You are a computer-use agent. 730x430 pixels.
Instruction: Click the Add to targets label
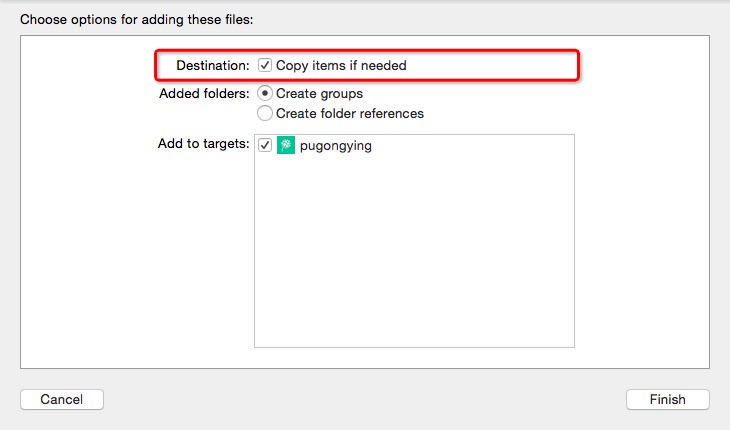tap(203, 144)
